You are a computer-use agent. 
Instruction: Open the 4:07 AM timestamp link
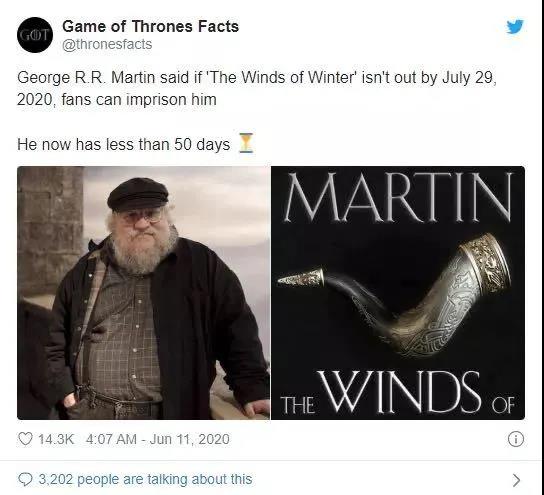pos(111,439)
